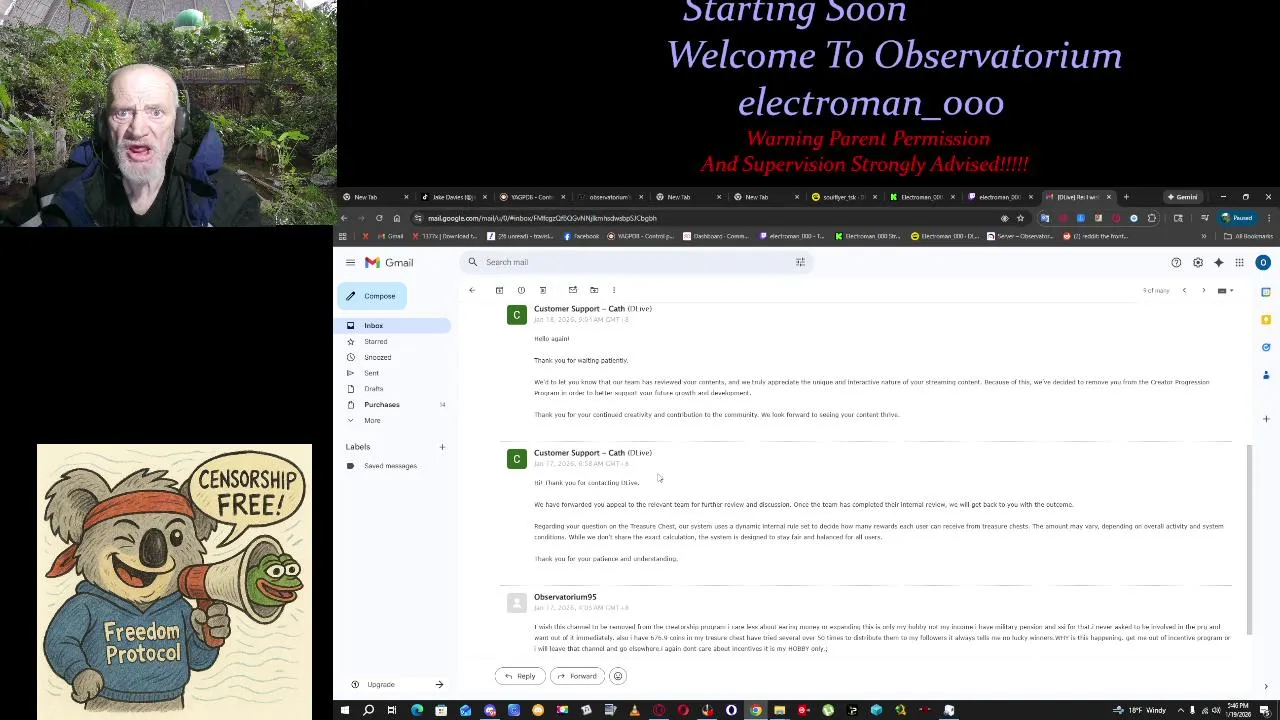Open Google Keep in the side panel
This screenshot has width=1280, height=720.
1266,320
